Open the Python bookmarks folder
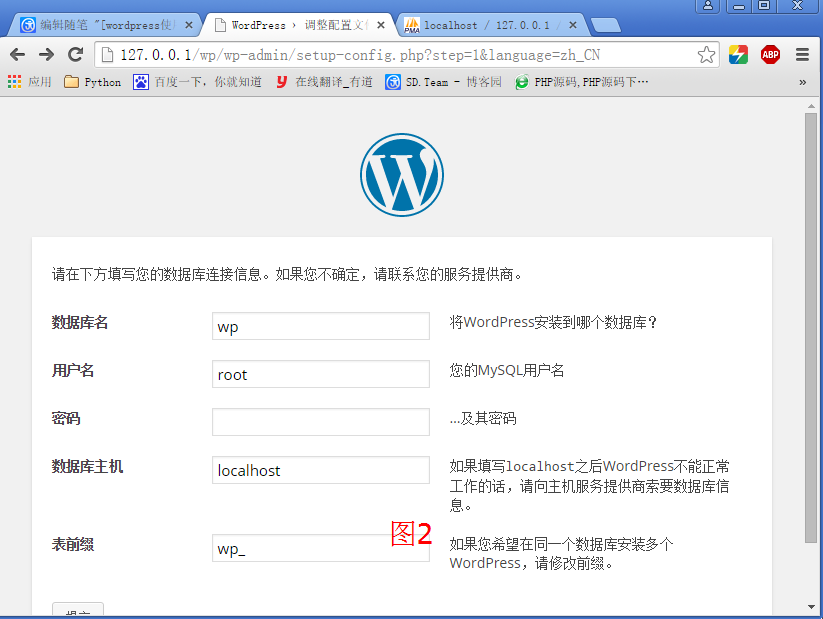The height and width of the screenshot is (619, 823). [x=92, y=82]
